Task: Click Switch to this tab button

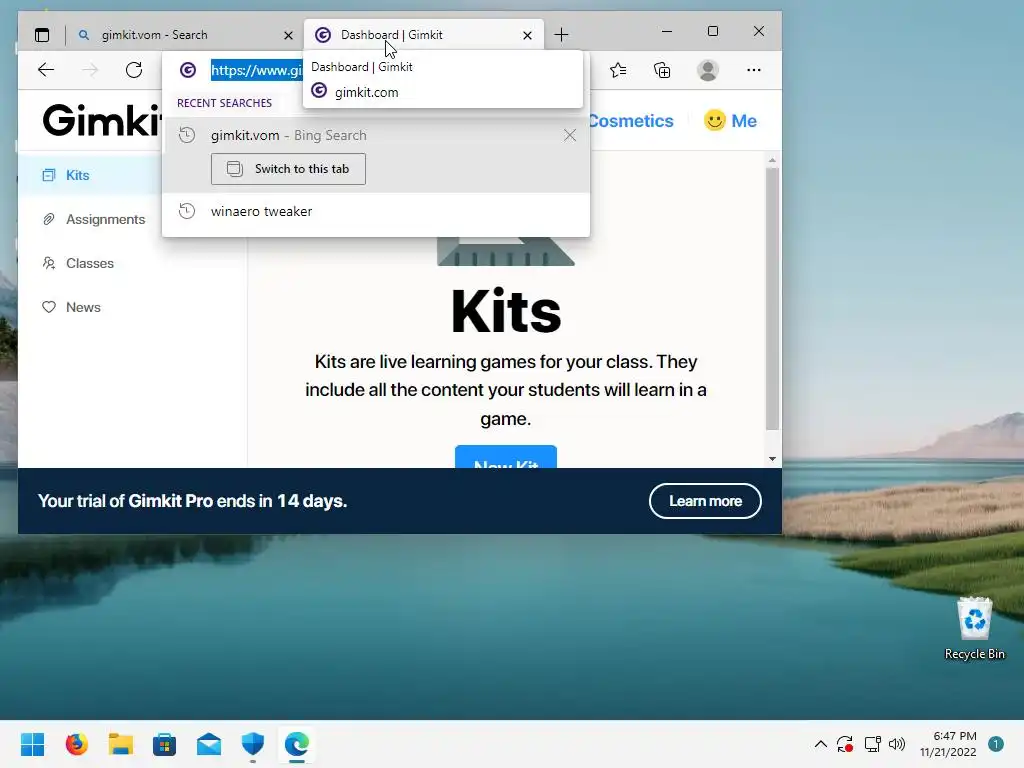Action: 288,169
